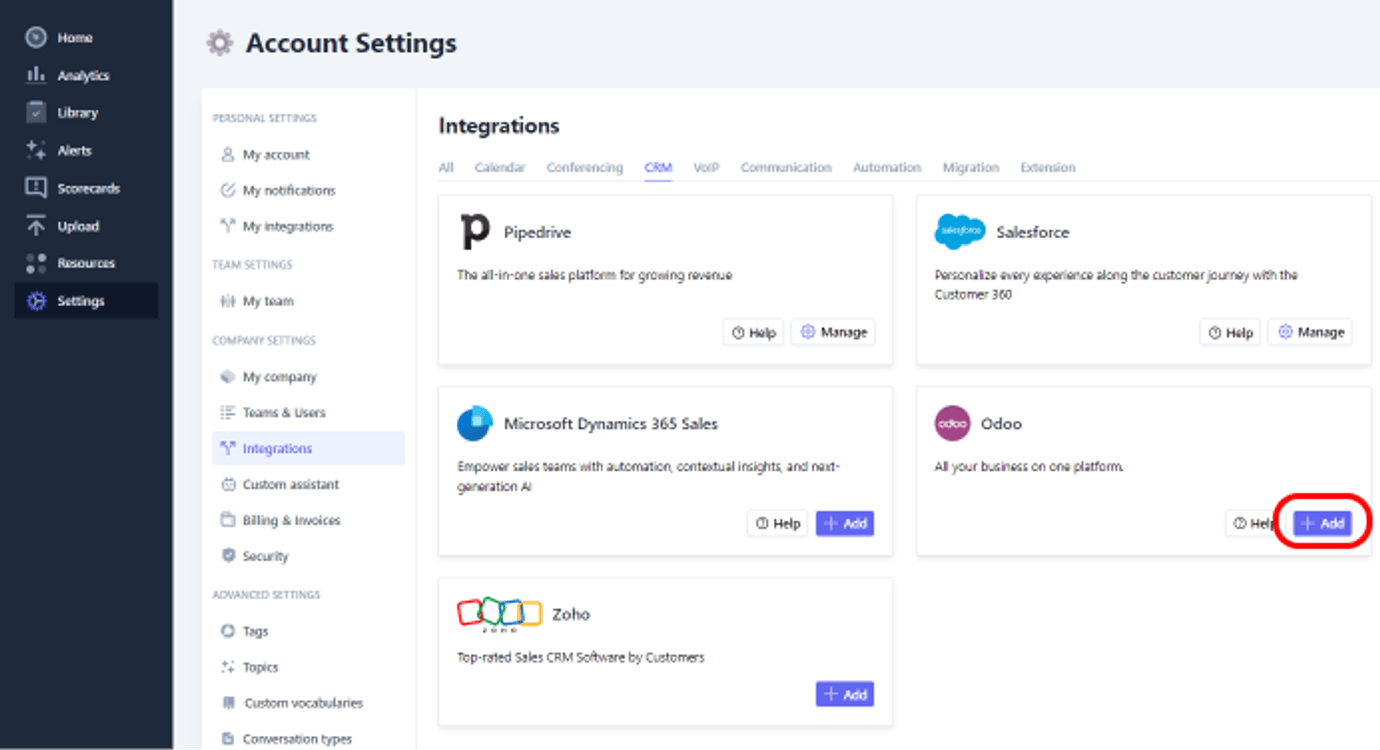
Task: Go to Billing & Invoices settings
Action: (288, 519)
